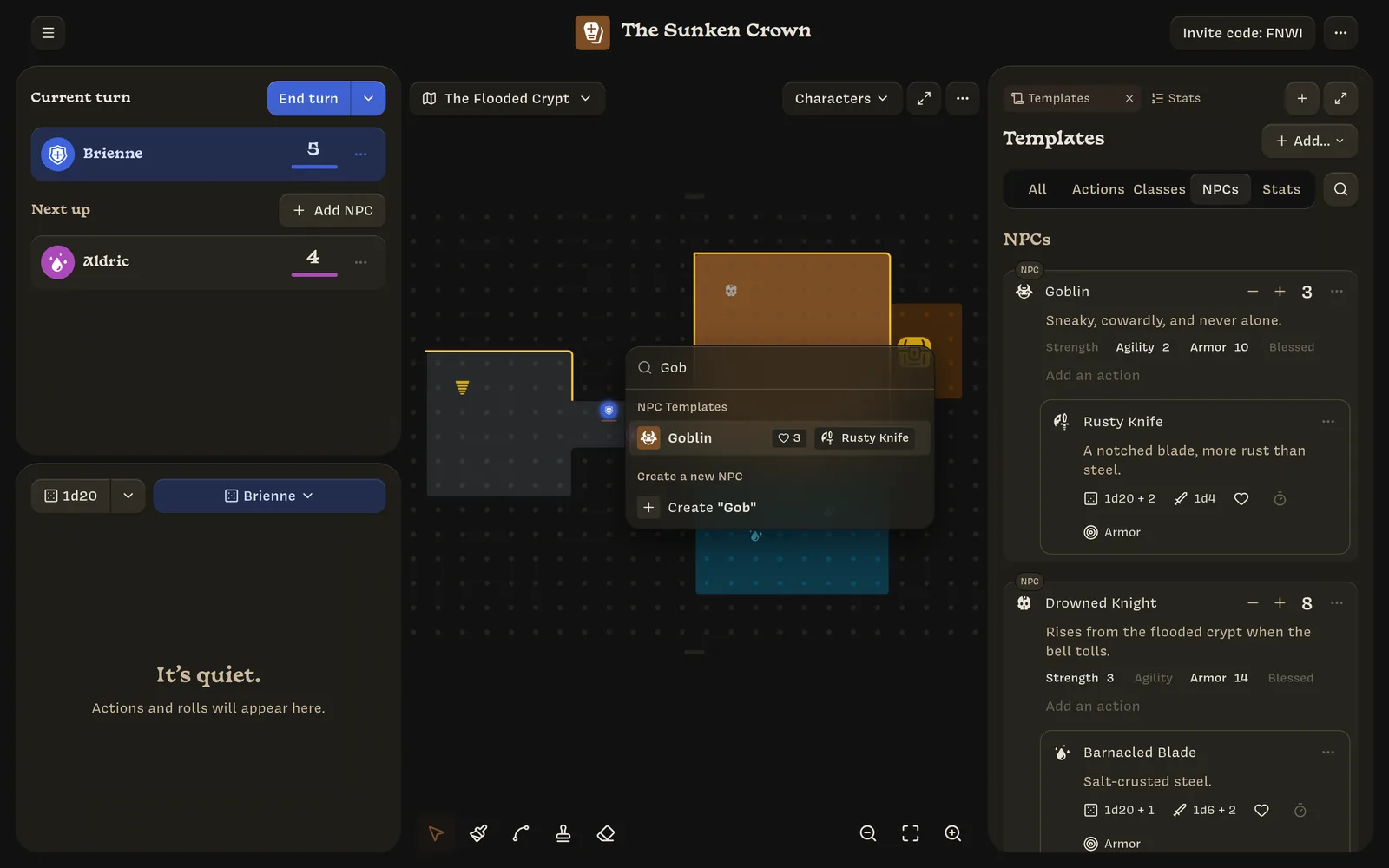1389x868 pixels.
Task: Open search in Templates panel
Action: point(1340,189)
